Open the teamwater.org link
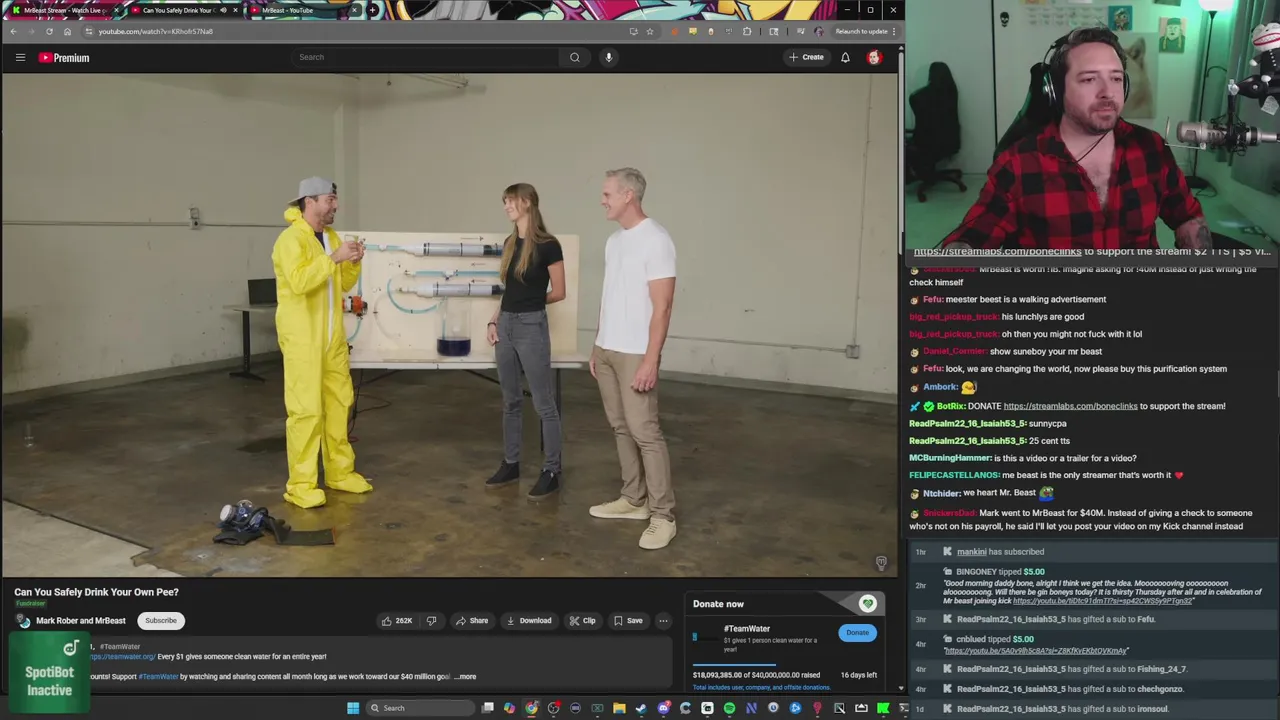Screen dimensions: 1280x720 [122, 657]
